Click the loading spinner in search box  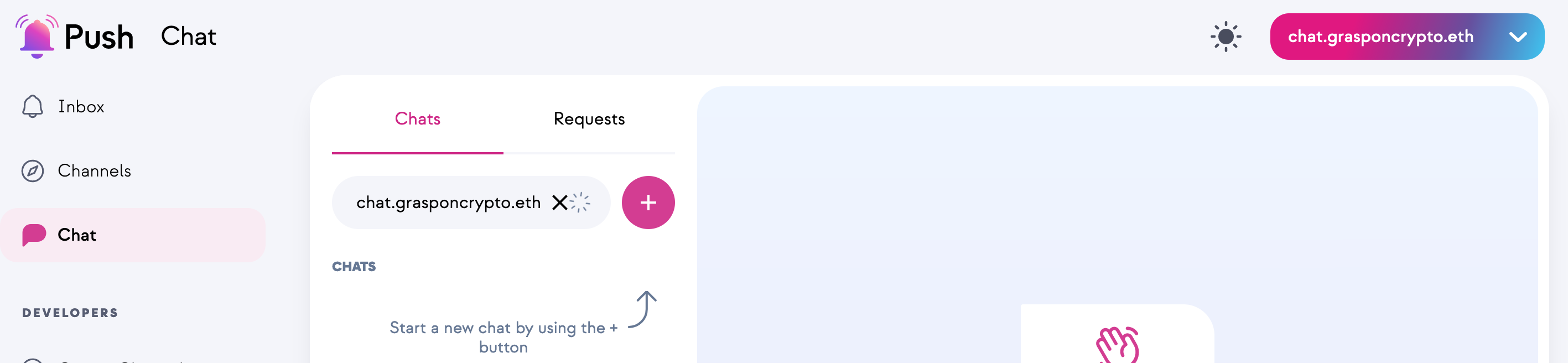pos(580,203)
